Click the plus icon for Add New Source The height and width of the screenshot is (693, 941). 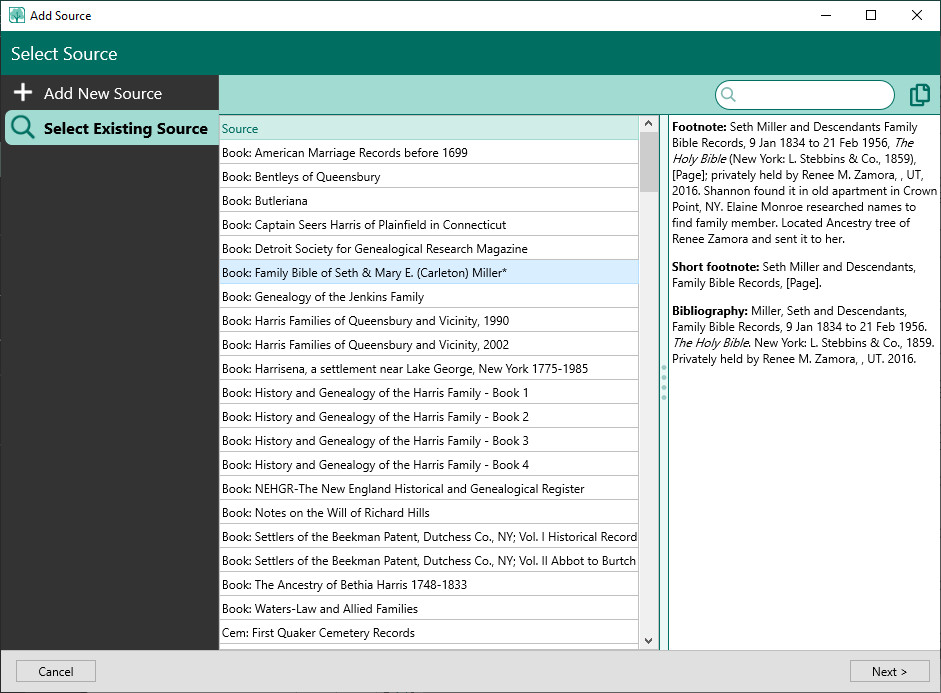(x=23, y=93)
